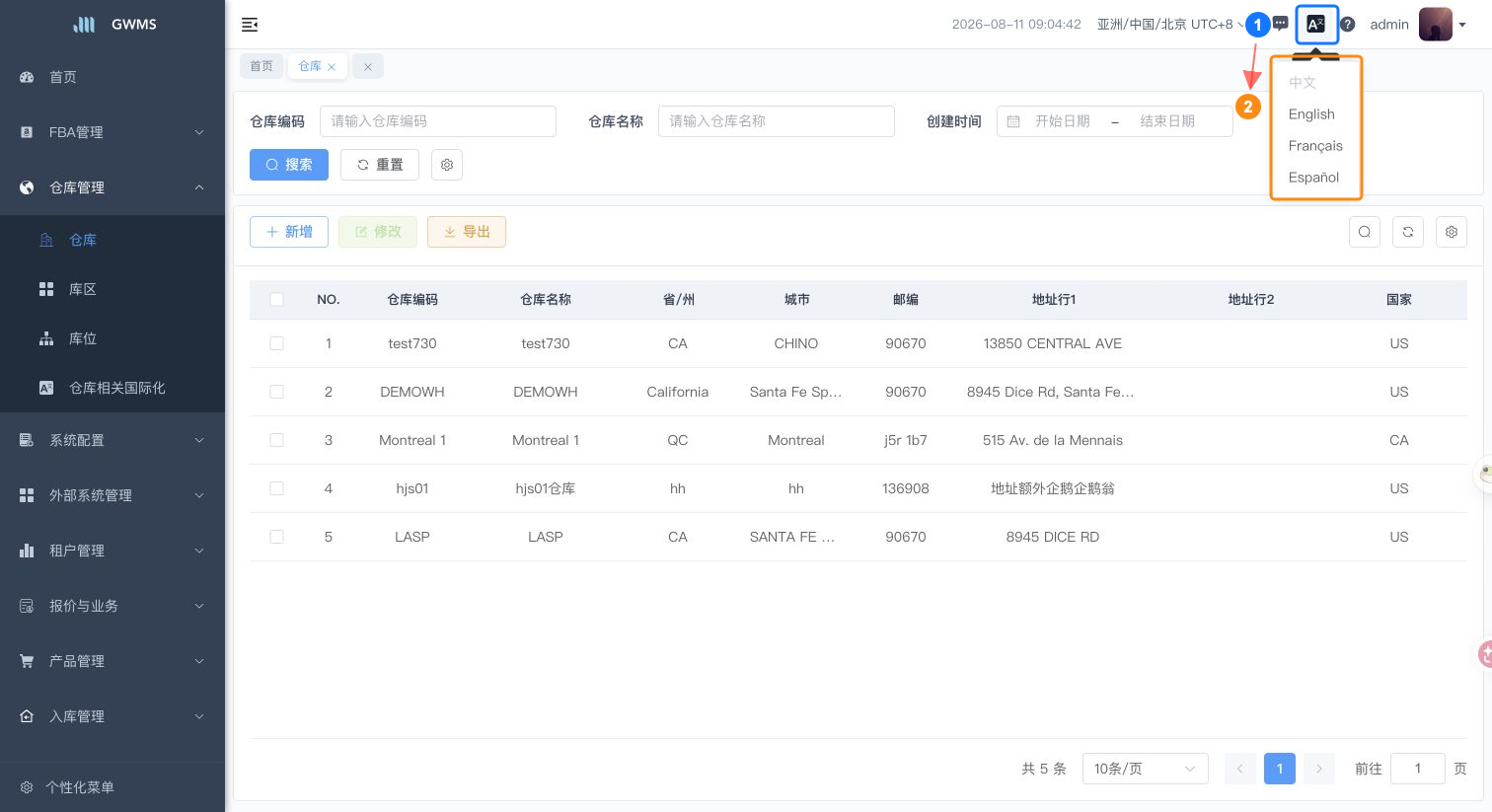Click the language translation icon

1316,25
